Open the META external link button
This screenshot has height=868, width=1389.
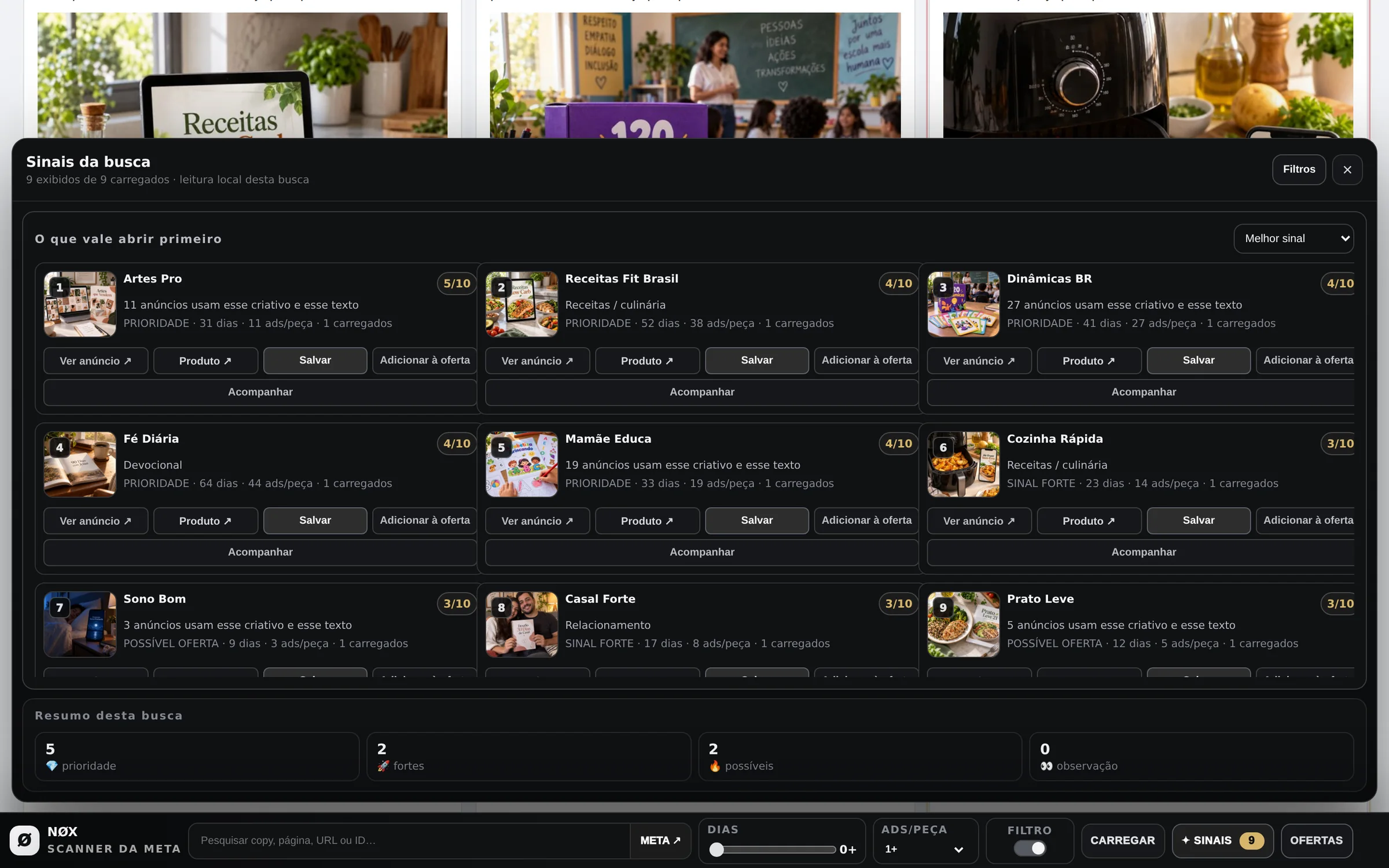point(660,840)
